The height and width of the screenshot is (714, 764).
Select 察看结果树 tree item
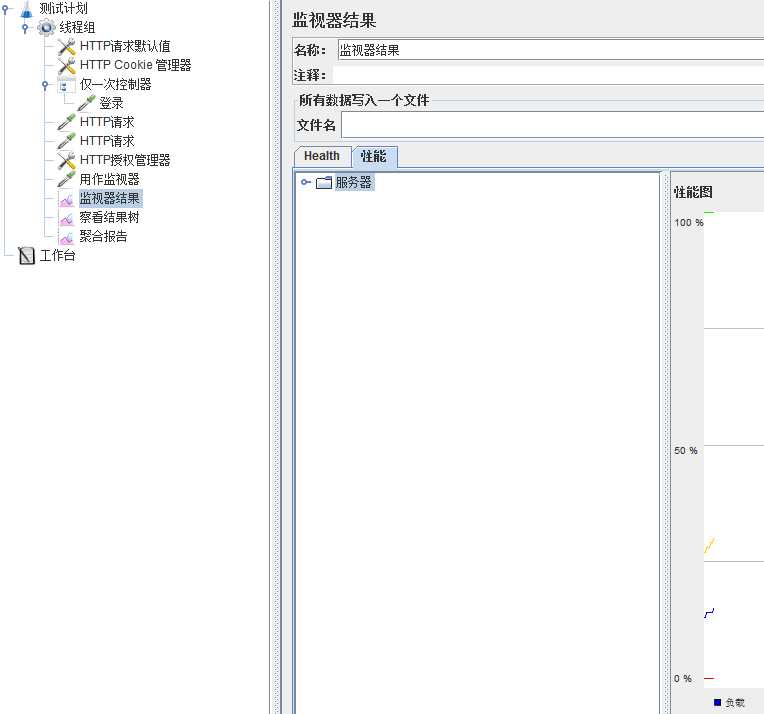(x=110, y=217)
